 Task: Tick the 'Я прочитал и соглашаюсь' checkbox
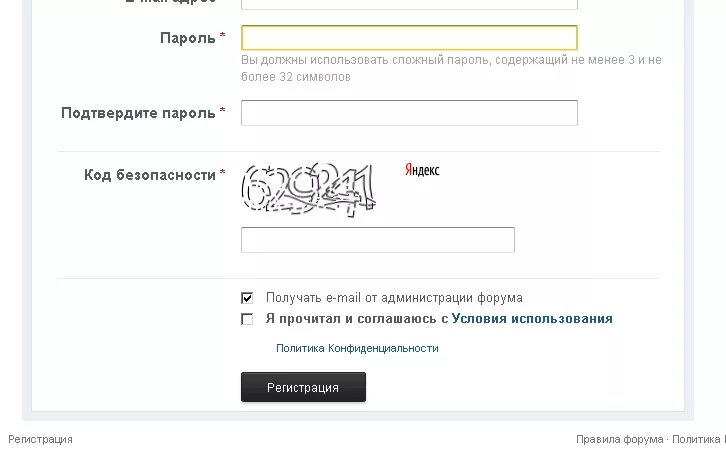247,319
